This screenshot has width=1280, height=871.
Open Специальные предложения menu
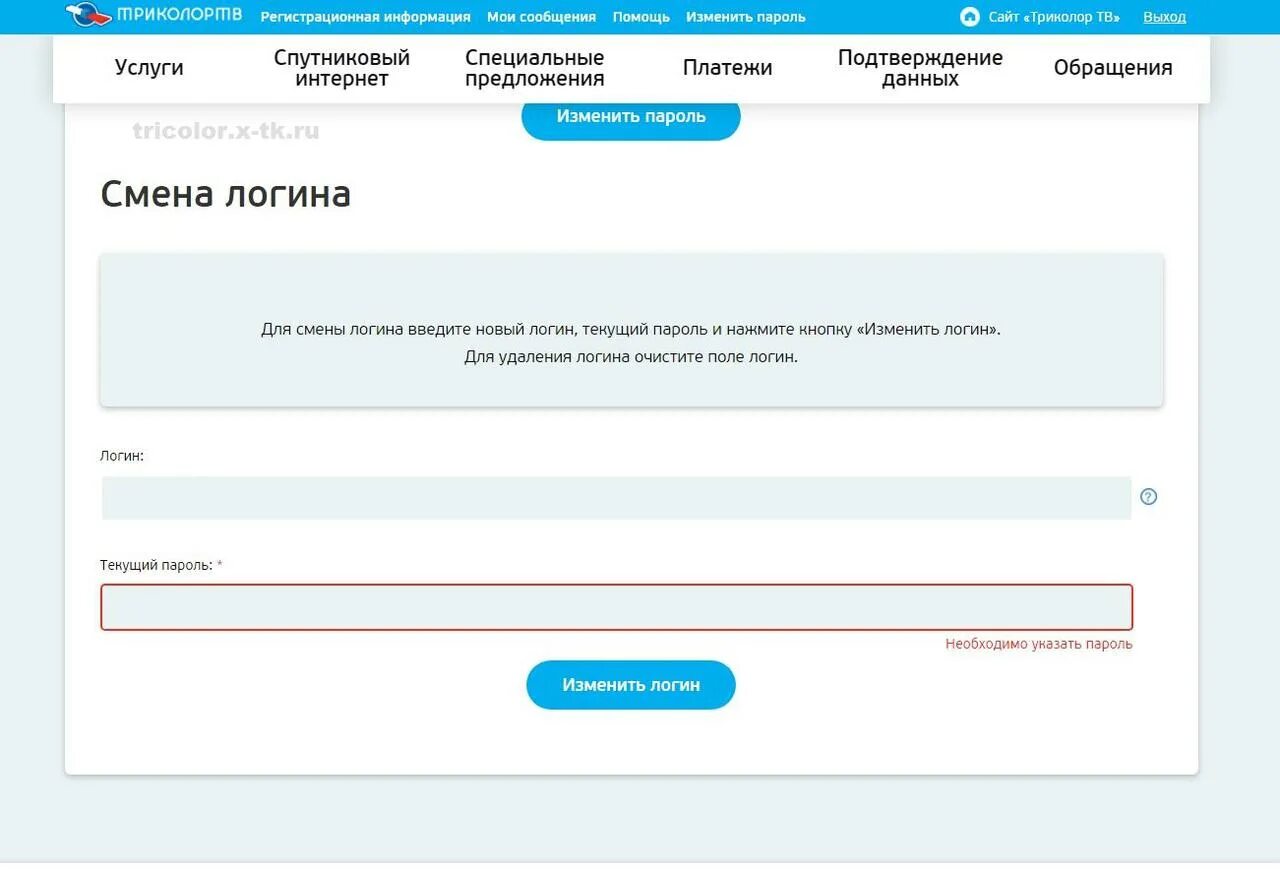tap(535, 68)
